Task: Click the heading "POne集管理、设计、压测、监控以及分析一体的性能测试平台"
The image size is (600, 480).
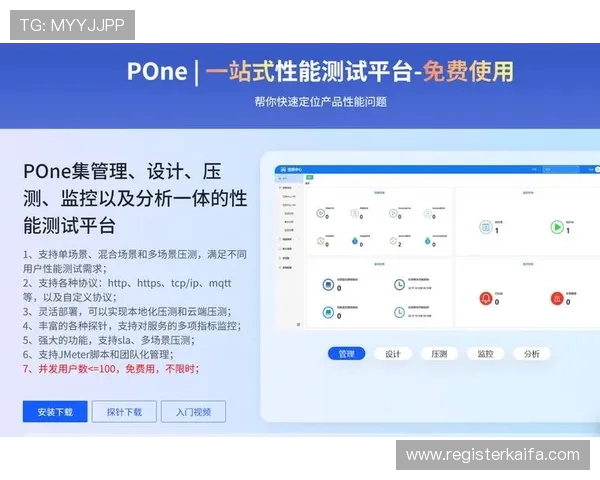Action: (x=135, y=198)
